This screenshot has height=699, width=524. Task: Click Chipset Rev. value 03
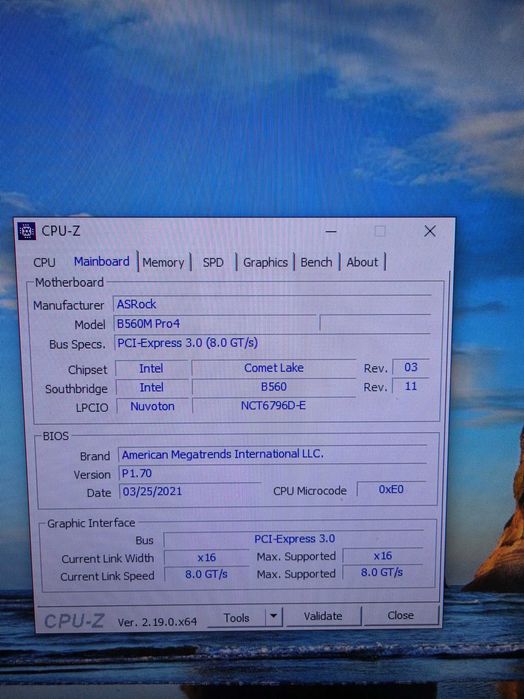[x=411, y=367]
